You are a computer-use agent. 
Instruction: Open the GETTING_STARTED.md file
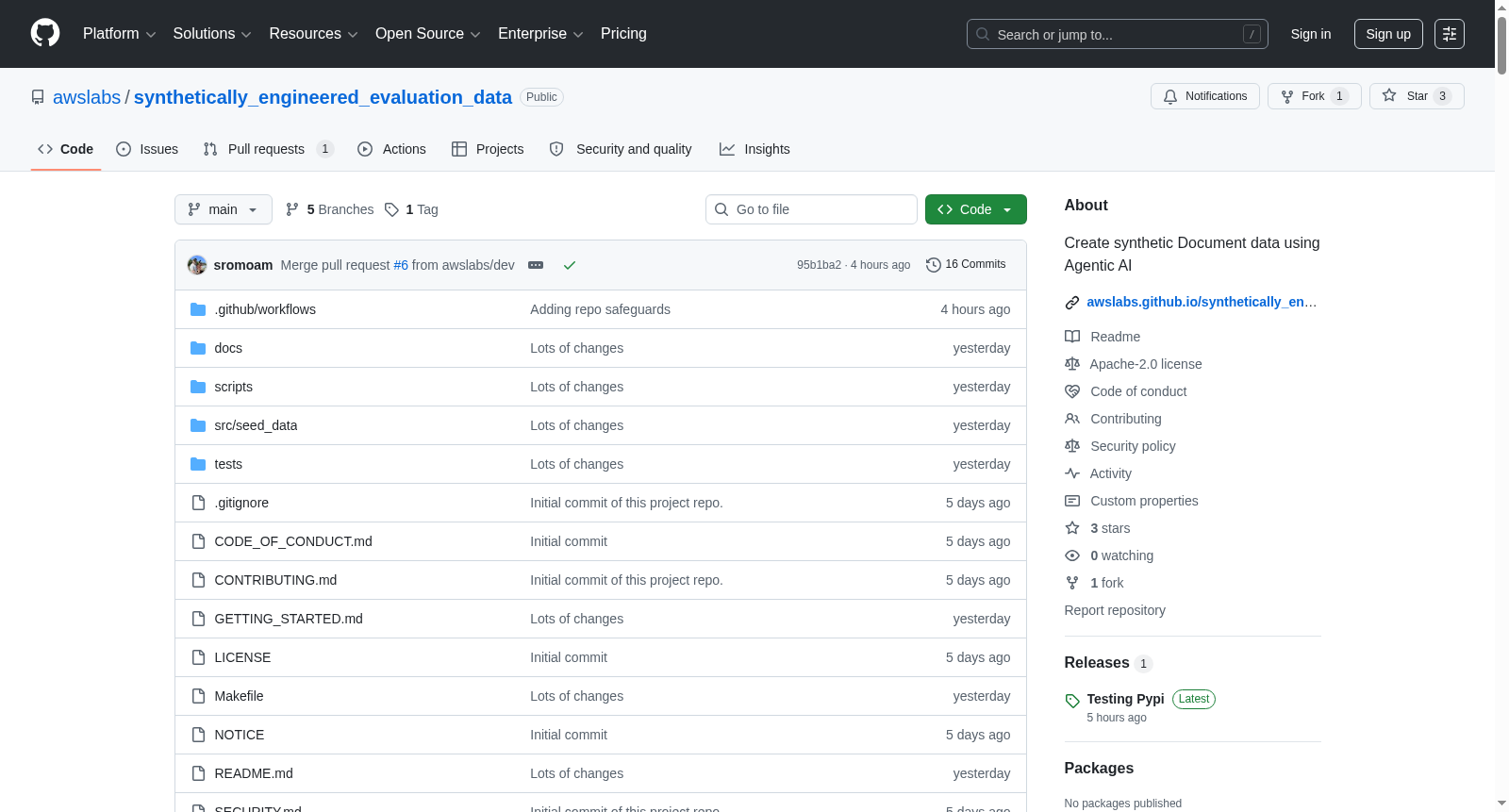289,619
